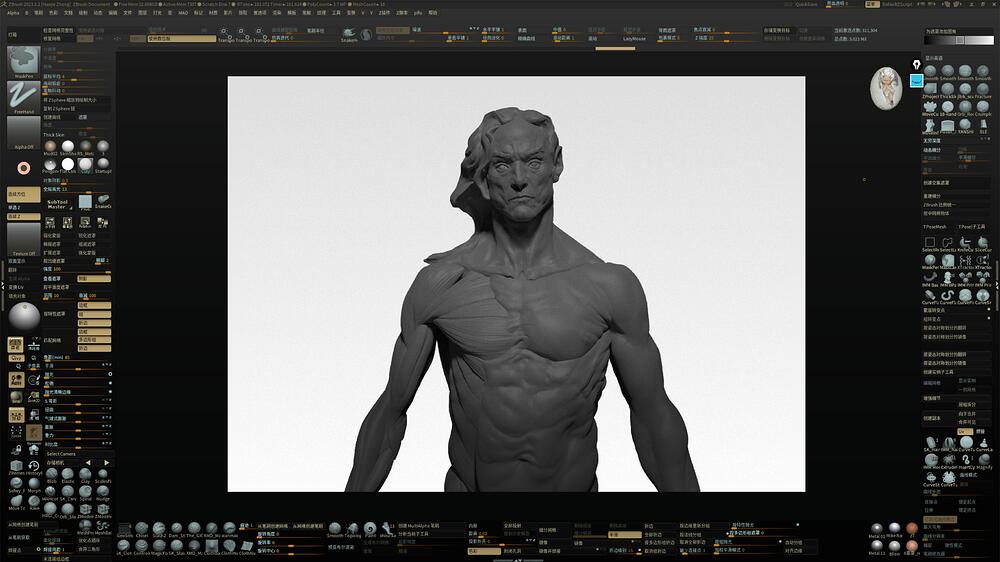Select the Rake brush
This screenshot has width=1000, height=562.
(x=33, y=501)
